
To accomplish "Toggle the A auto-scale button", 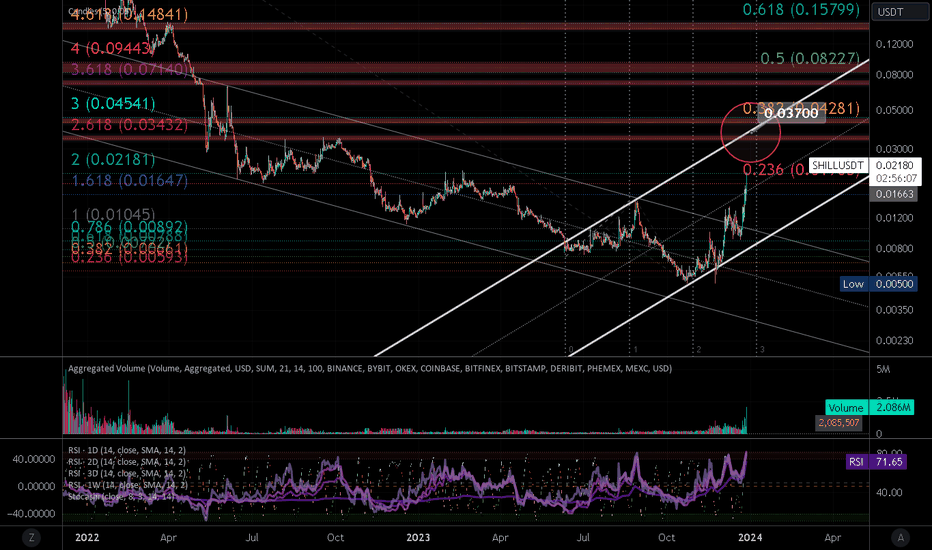I will (x=900, y=538).
